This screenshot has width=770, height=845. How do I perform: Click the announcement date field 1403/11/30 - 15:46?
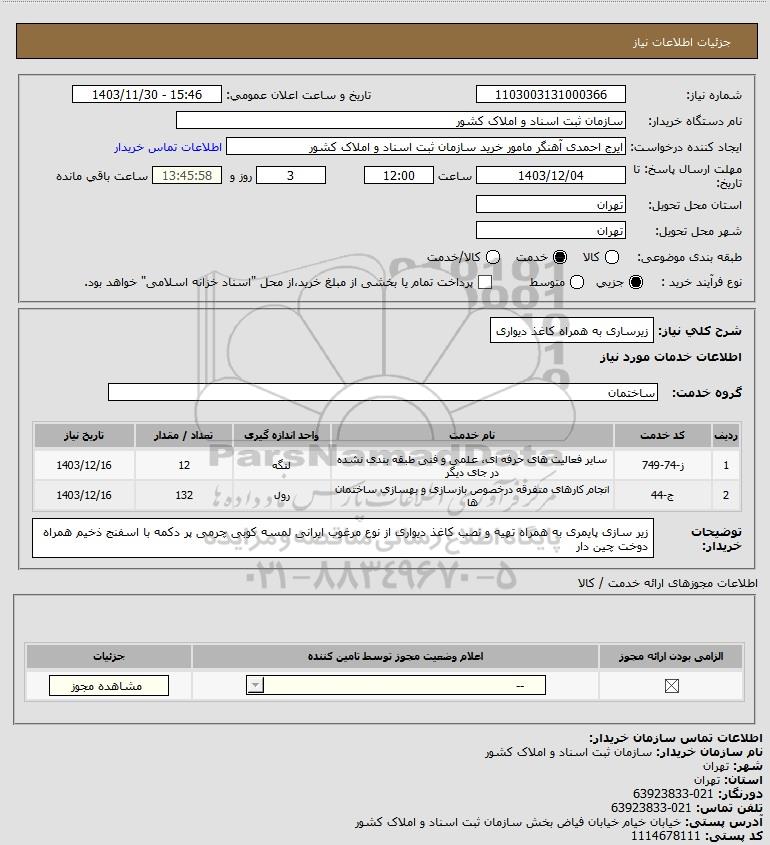coord(147,94)
